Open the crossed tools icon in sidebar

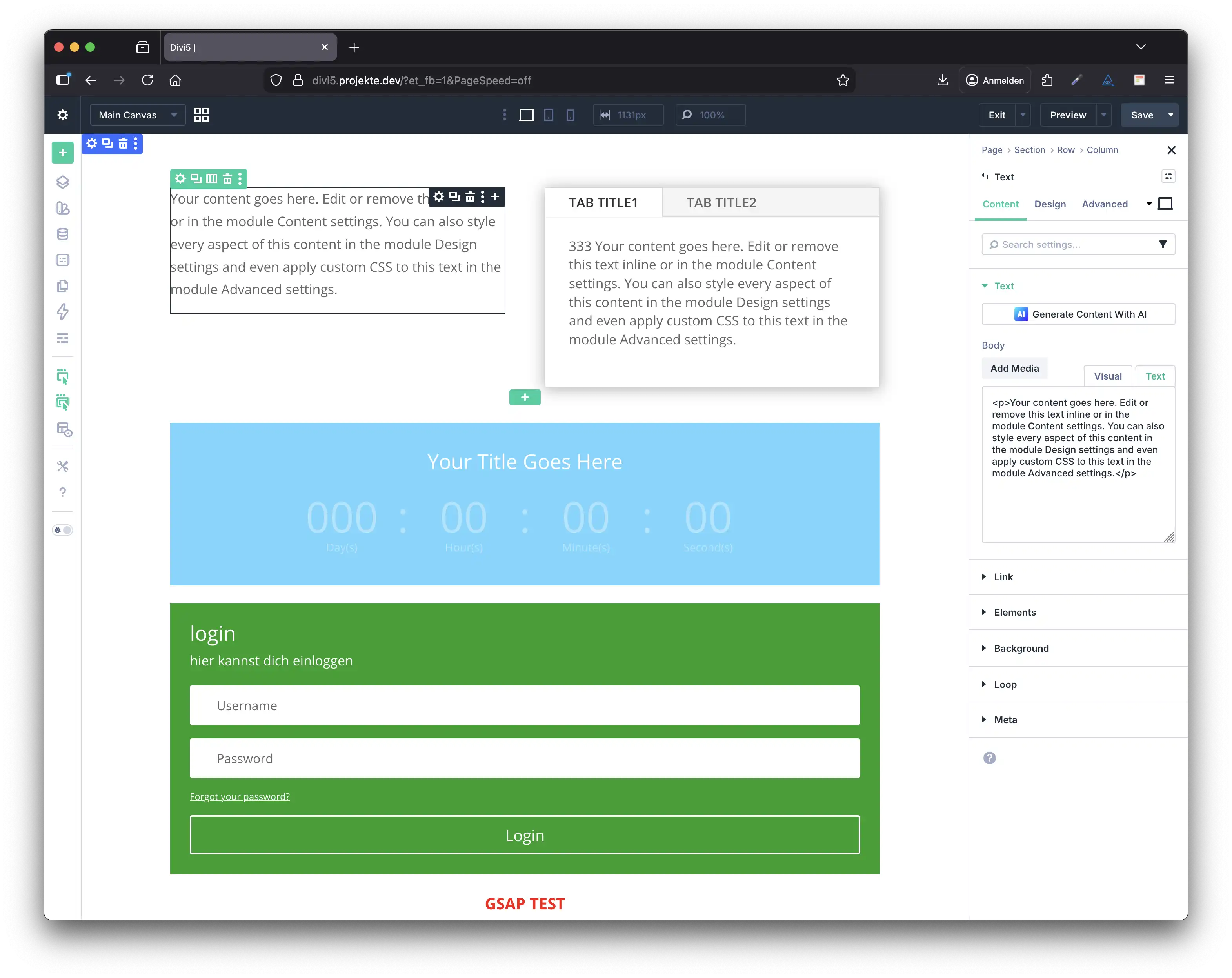63,466
